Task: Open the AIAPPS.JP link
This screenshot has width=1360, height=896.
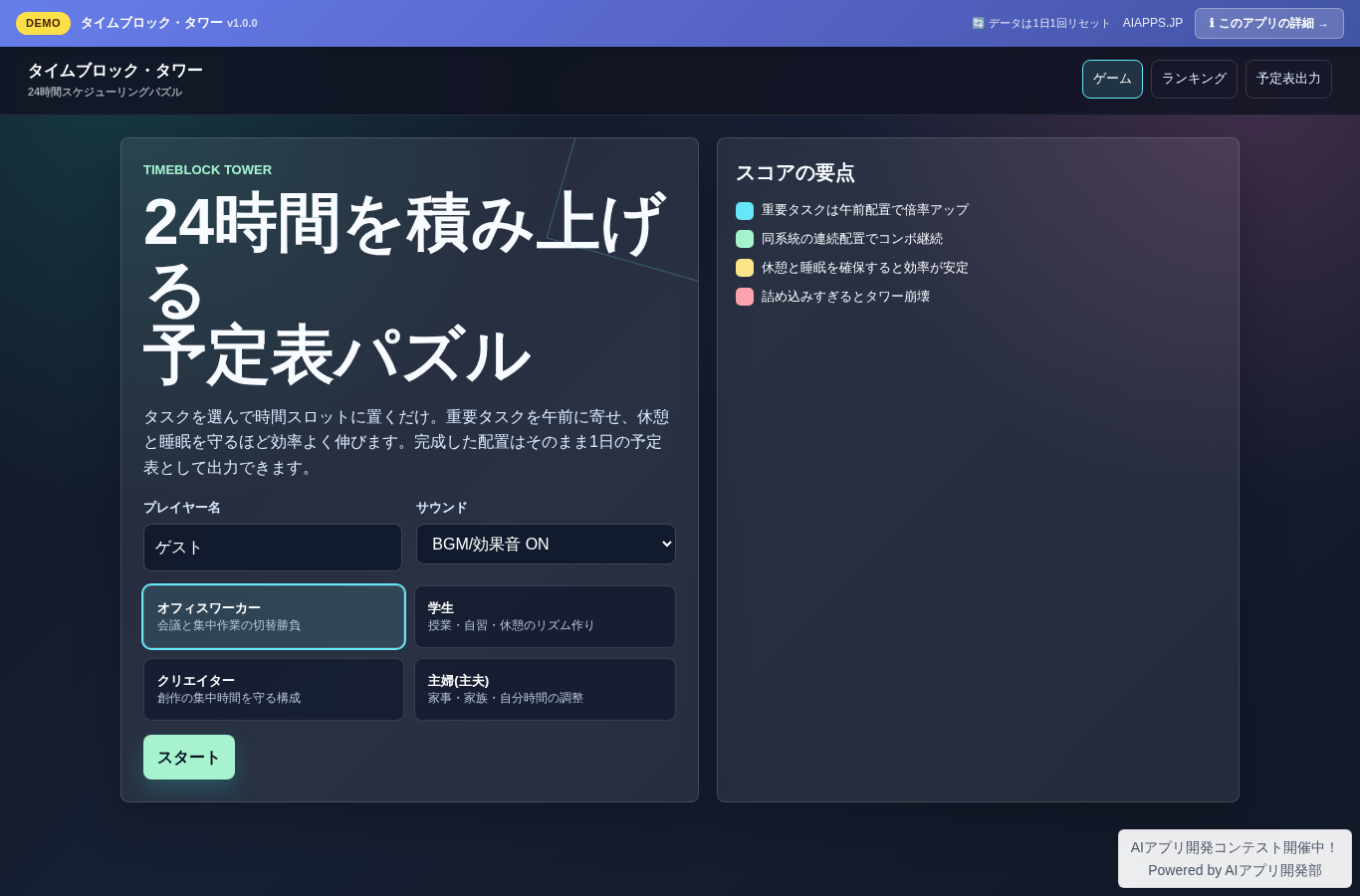Action: (1153, 23)
